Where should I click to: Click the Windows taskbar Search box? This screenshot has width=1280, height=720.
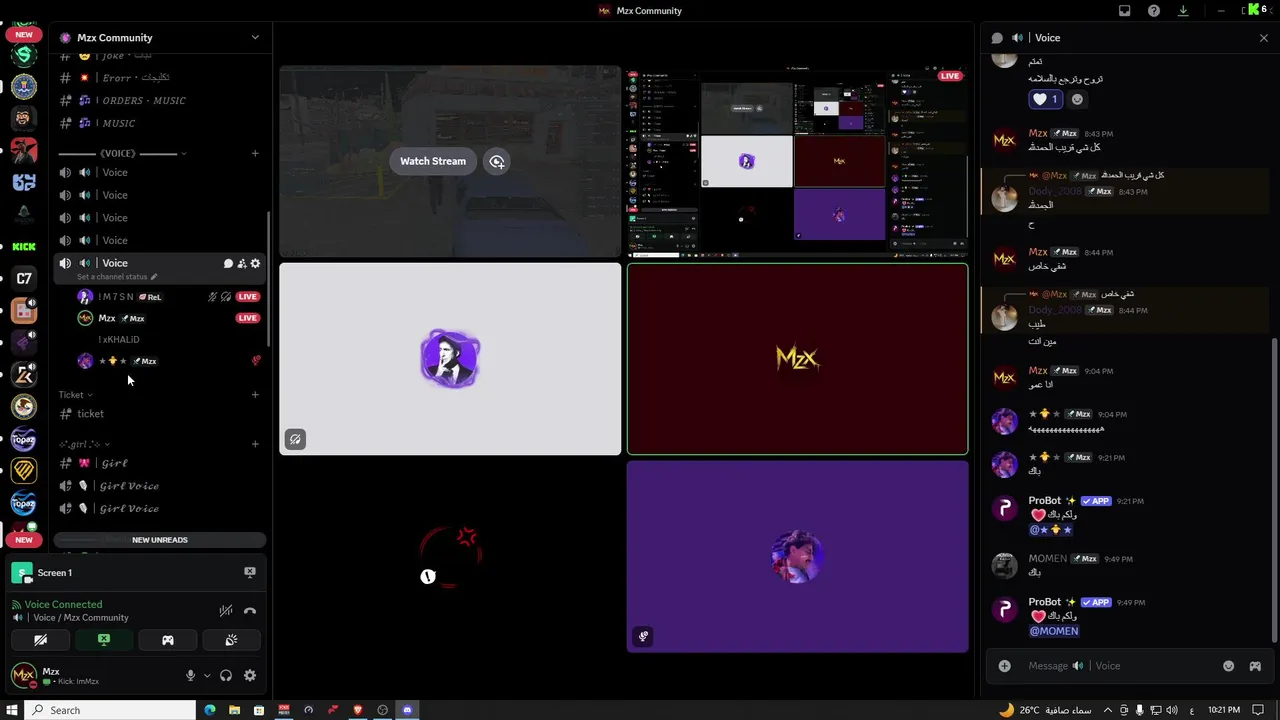tap(109, 710)
